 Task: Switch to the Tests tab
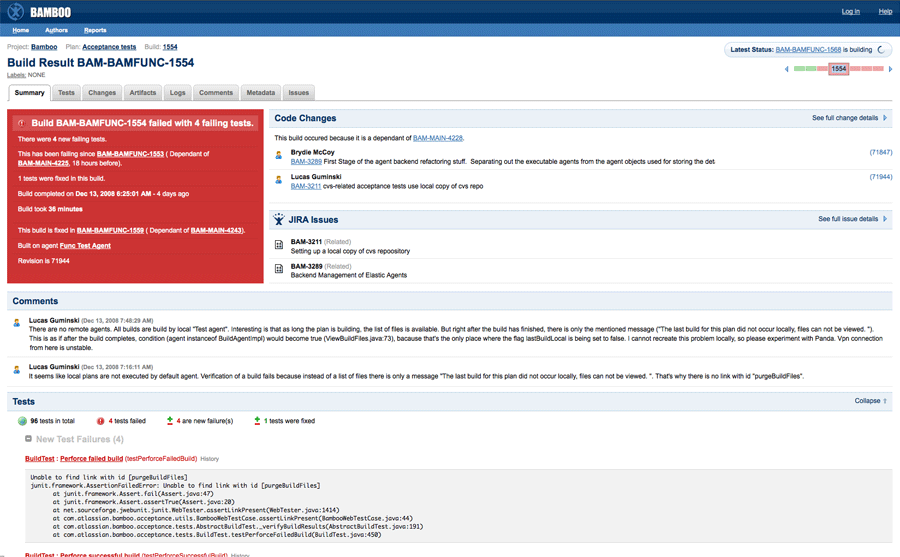[x=66, y=92]
